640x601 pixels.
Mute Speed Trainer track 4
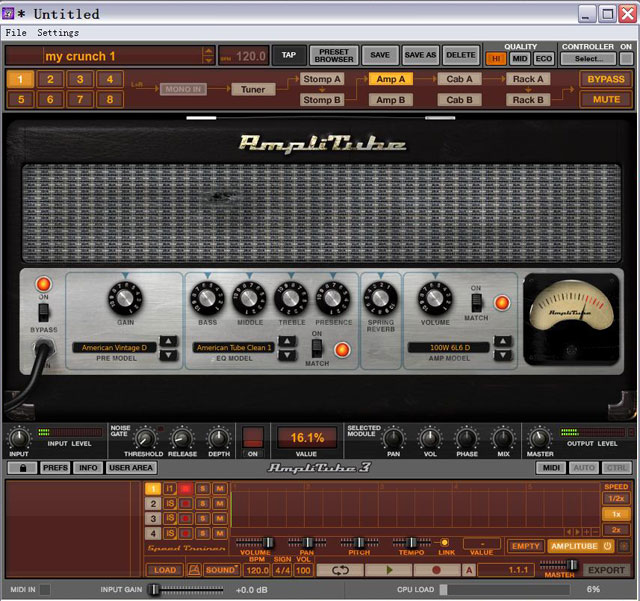(220, 533)
